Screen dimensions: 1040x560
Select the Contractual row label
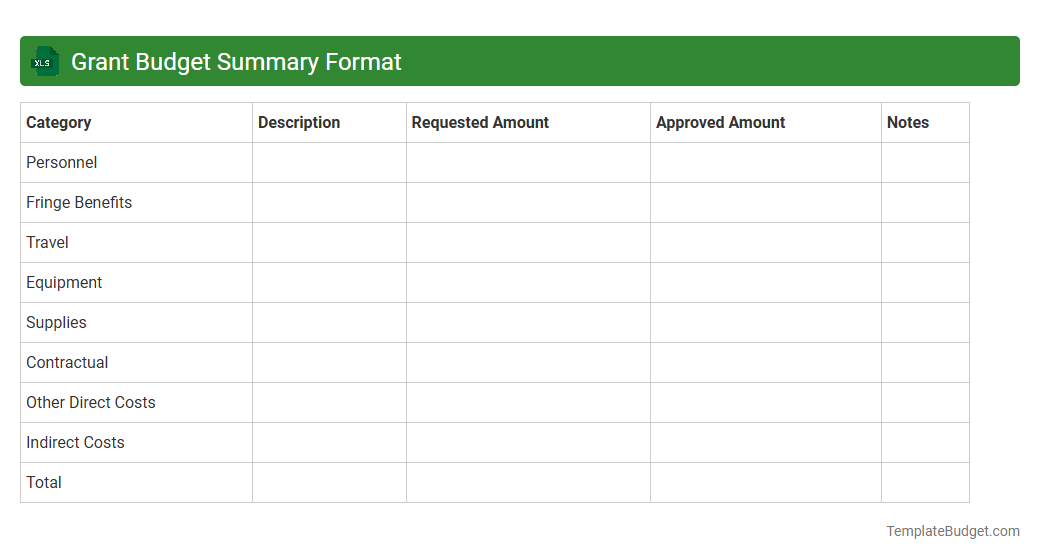67,362
